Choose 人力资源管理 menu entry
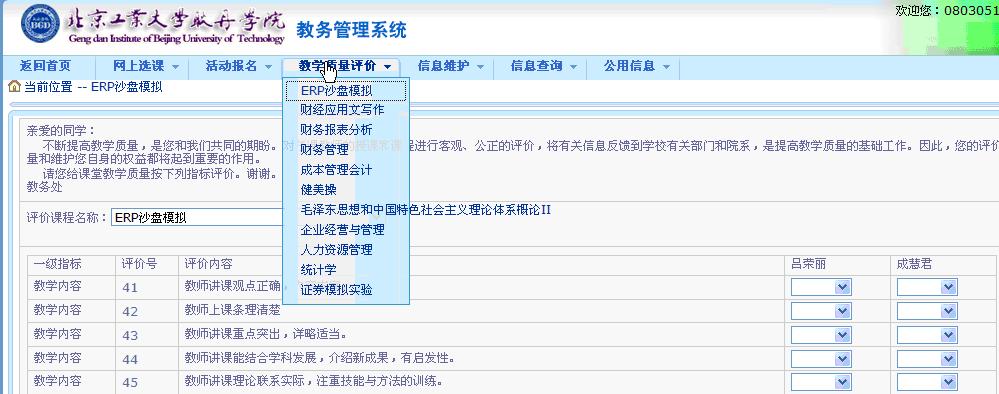Screen dimensions: 999x394 336,249
